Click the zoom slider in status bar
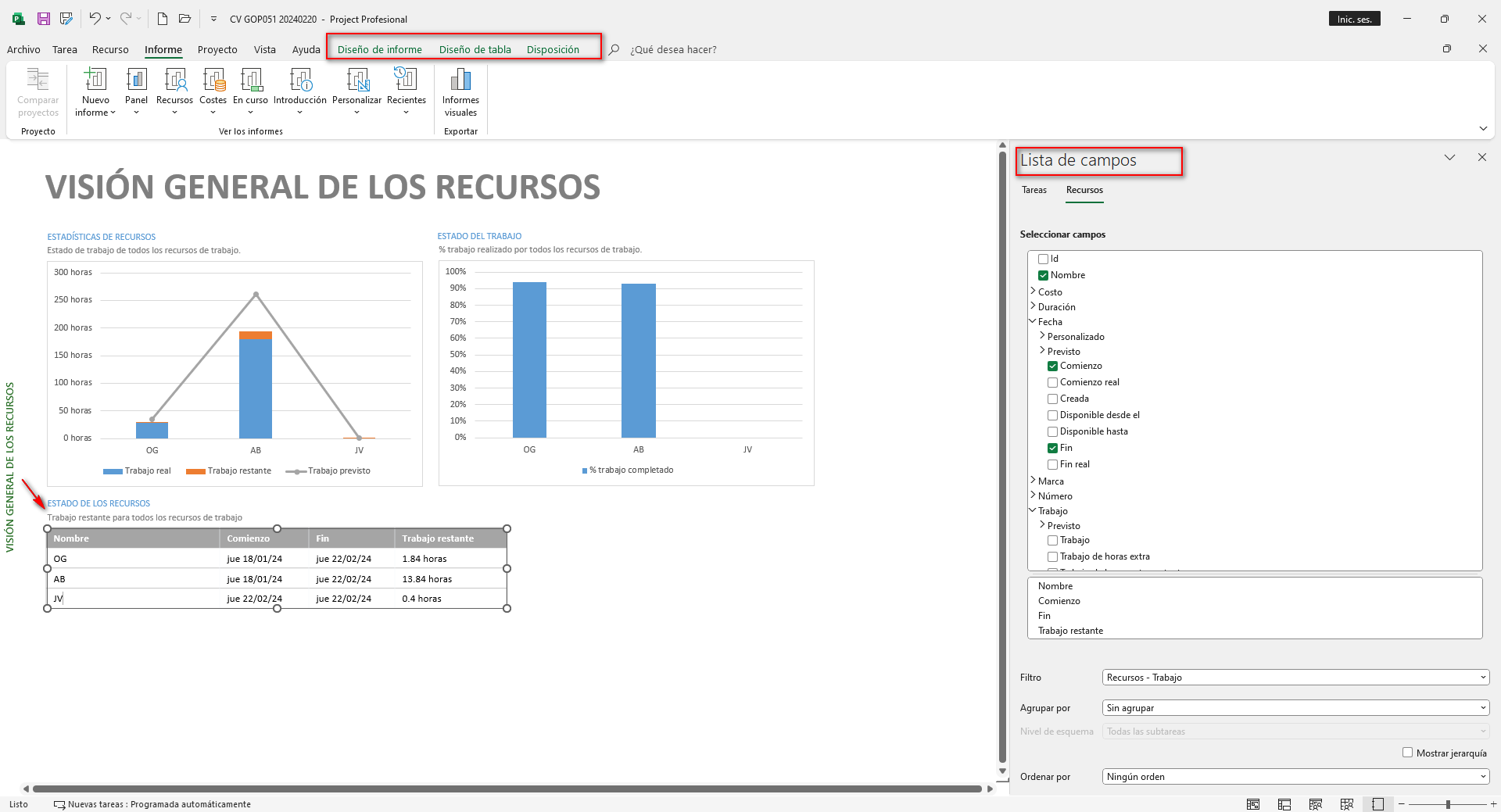 [1447, 804]
